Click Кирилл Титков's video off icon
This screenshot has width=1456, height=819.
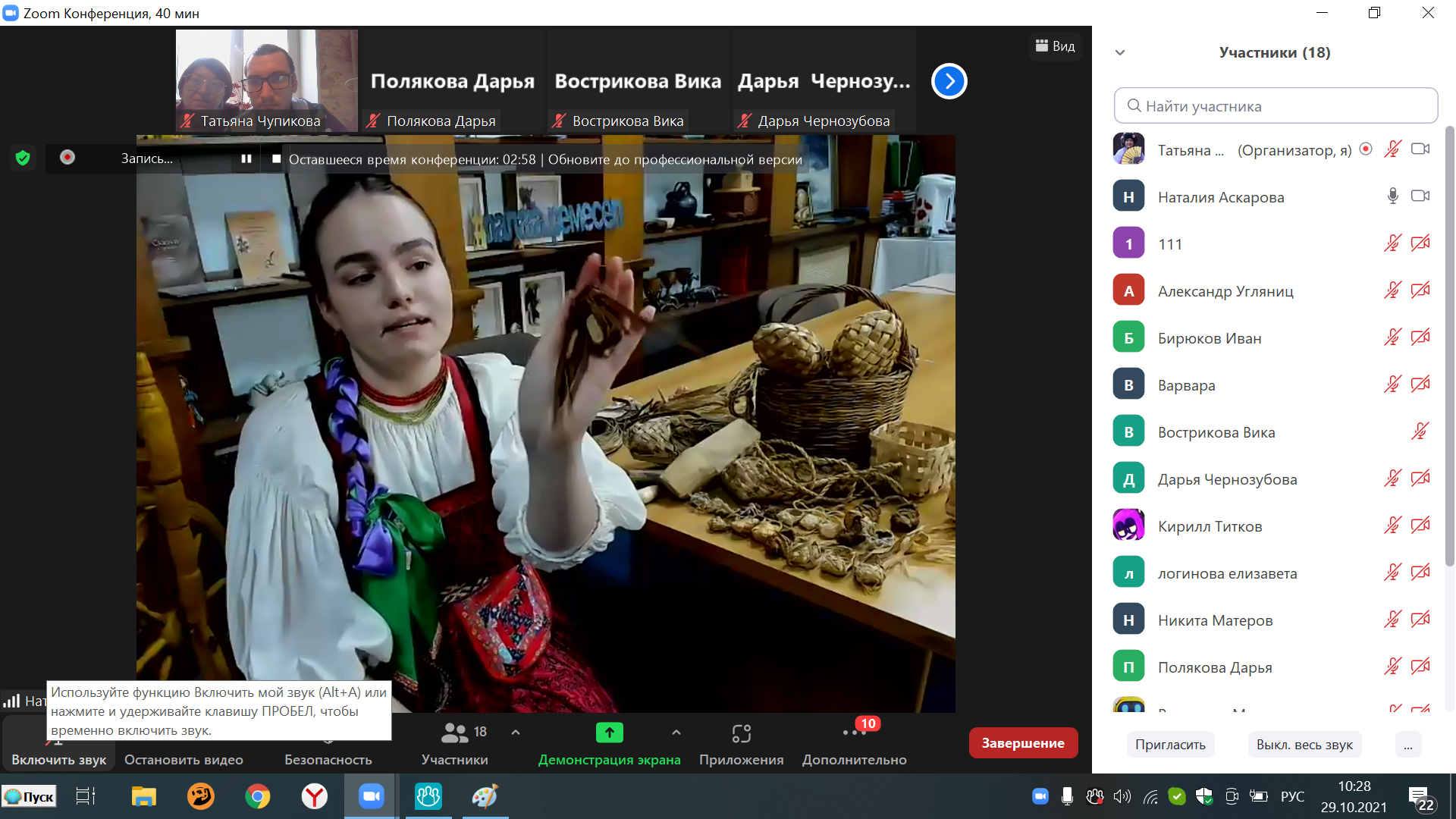(x=1420, y=526)
